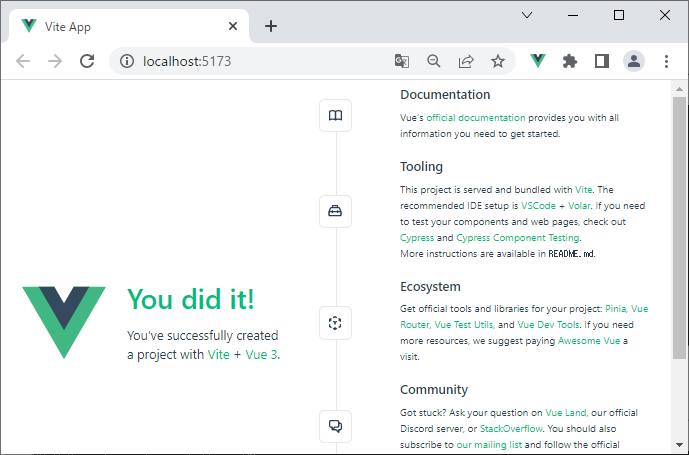This screenshot has height=455, width=689.
Task: Open the translate page icon
Action: [402, 61]
